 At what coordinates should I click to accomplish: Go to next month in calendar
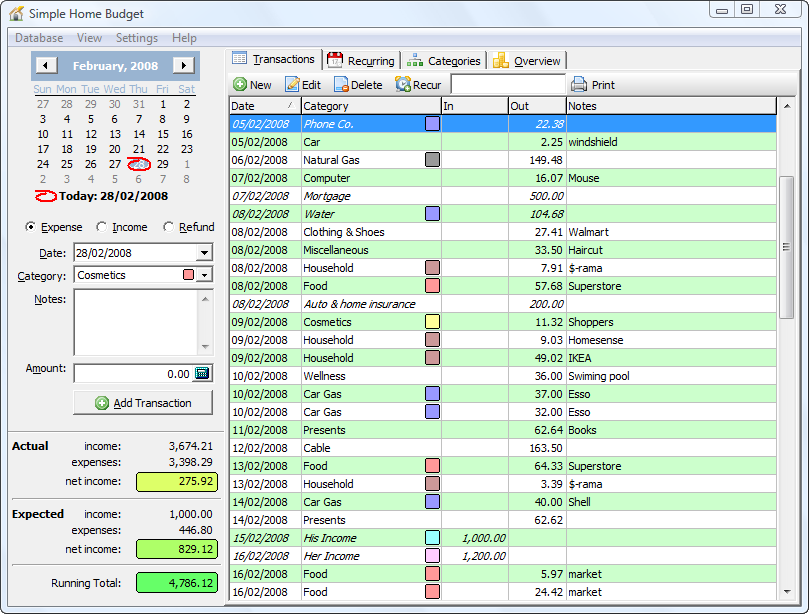tap(183, 66)
